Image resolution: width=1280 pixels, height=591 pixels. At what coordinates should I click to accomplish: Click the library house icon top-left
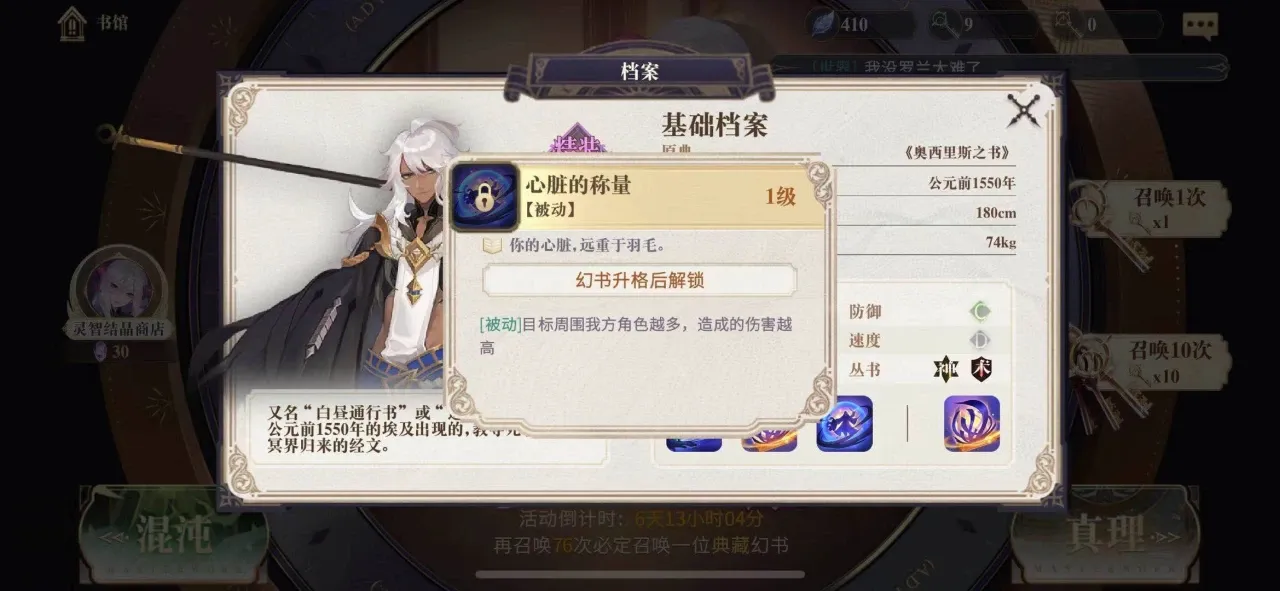pyautogui.click(x=72, y=24)
